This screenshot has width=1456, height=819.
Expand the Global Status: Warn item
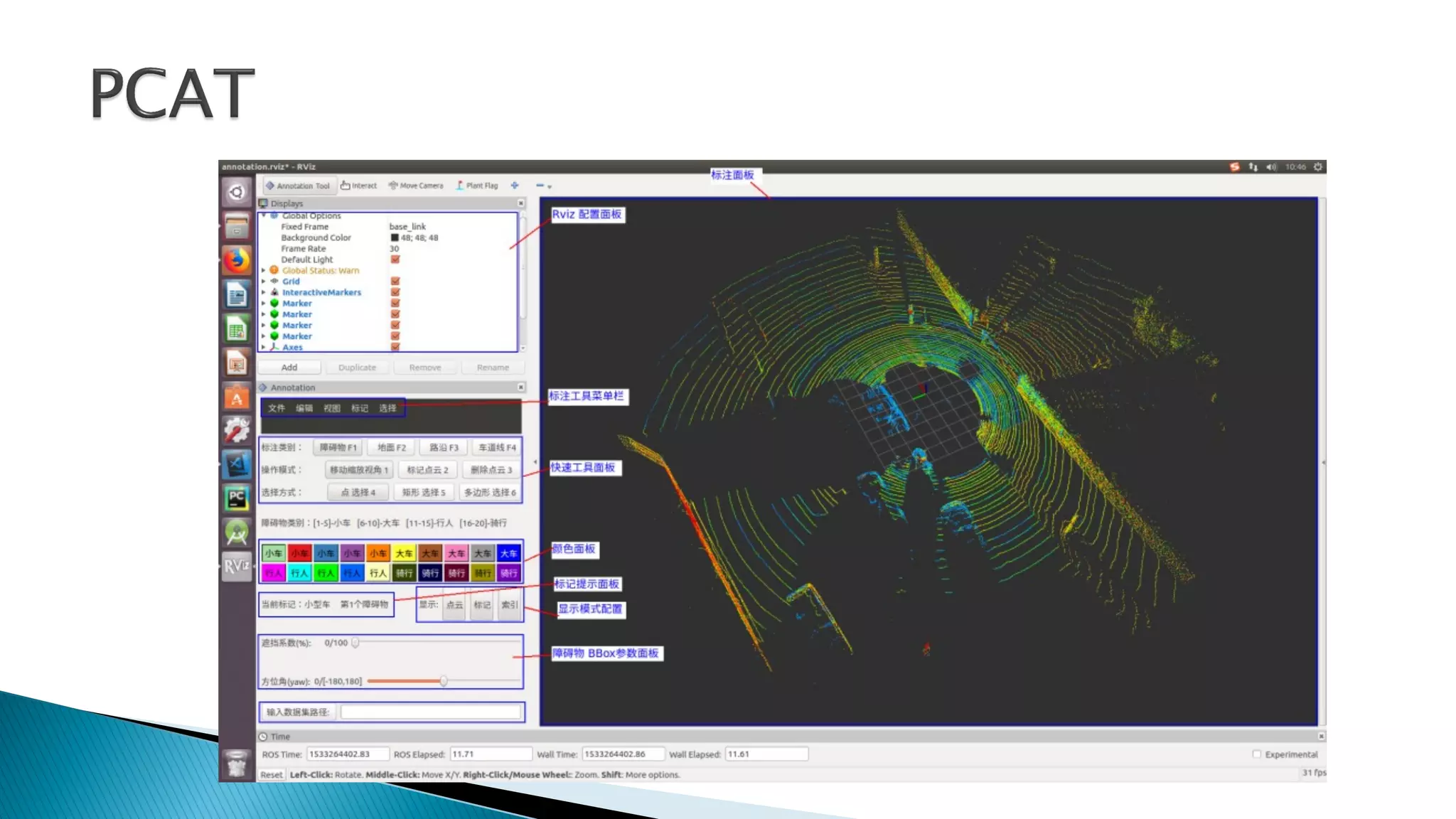click(x=264, y=270)
